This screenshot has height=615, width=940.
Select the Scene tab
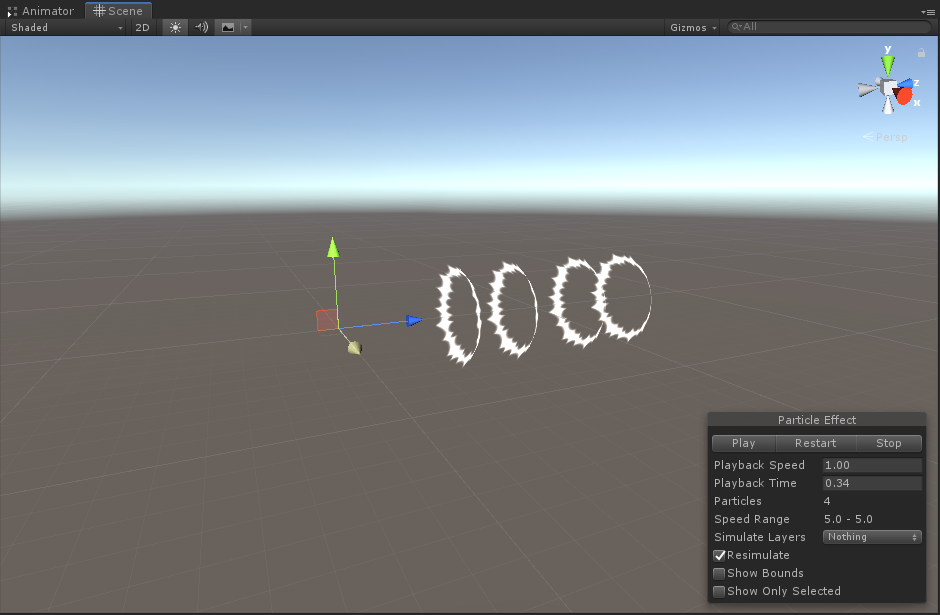[118, 11]
